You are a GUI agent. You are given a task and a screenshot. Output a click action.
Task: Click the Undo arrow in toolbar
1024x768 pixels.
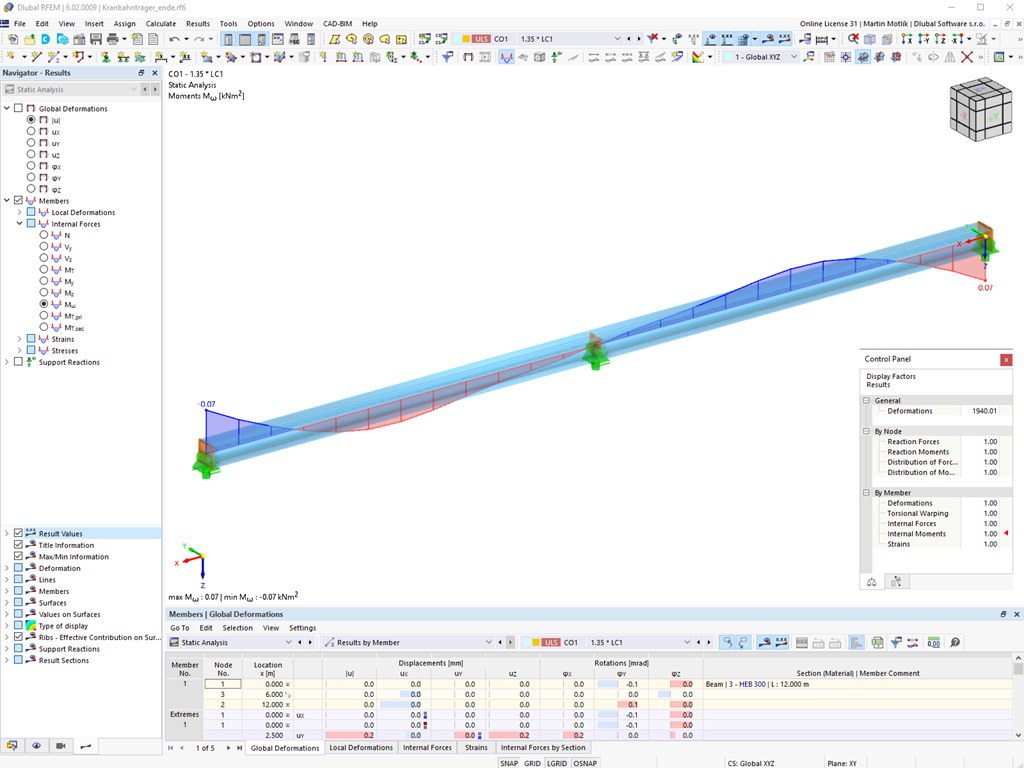pyautogui.click(x=174, y=39)
